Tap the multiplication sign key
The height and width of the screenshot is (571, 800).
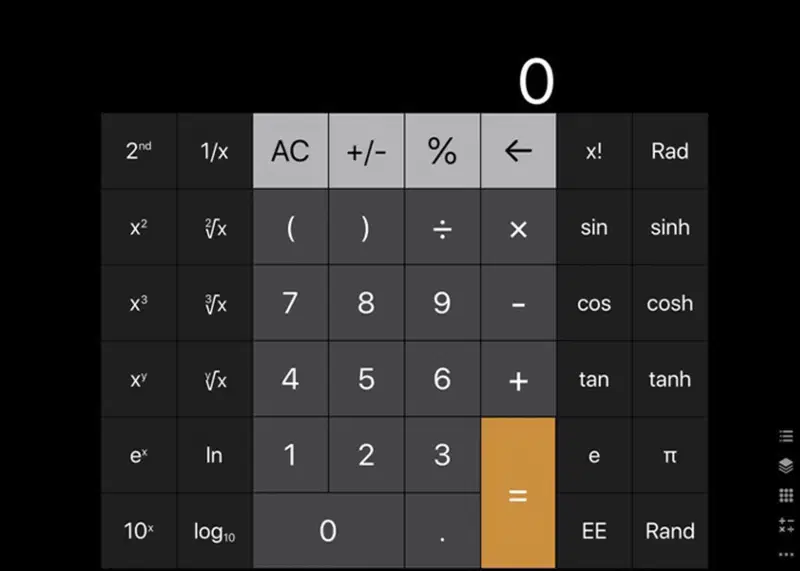518,227
